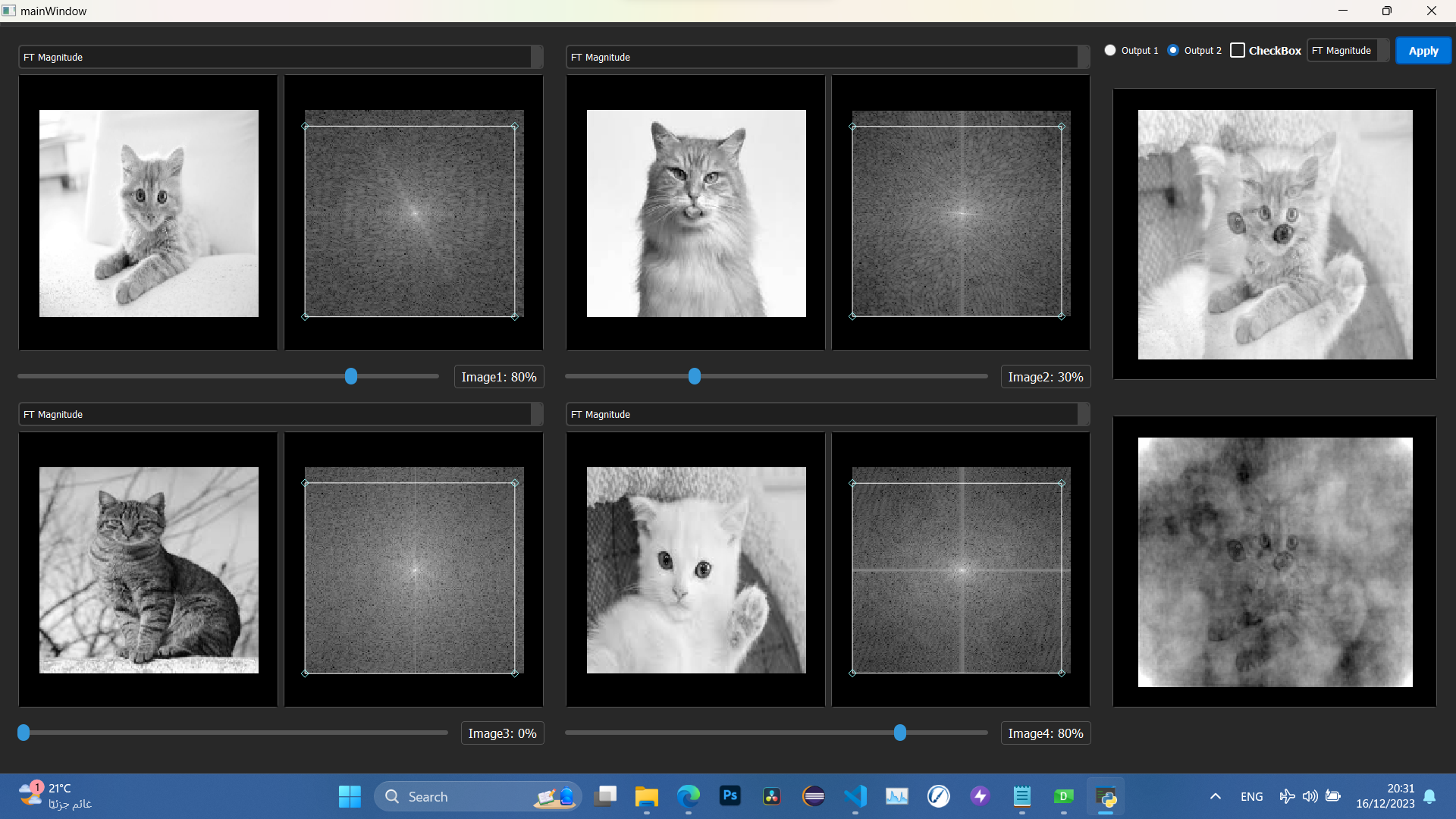Expand the bottom-right FT Magnitude combo box
Screen dimensions: 1456x819
827,414
